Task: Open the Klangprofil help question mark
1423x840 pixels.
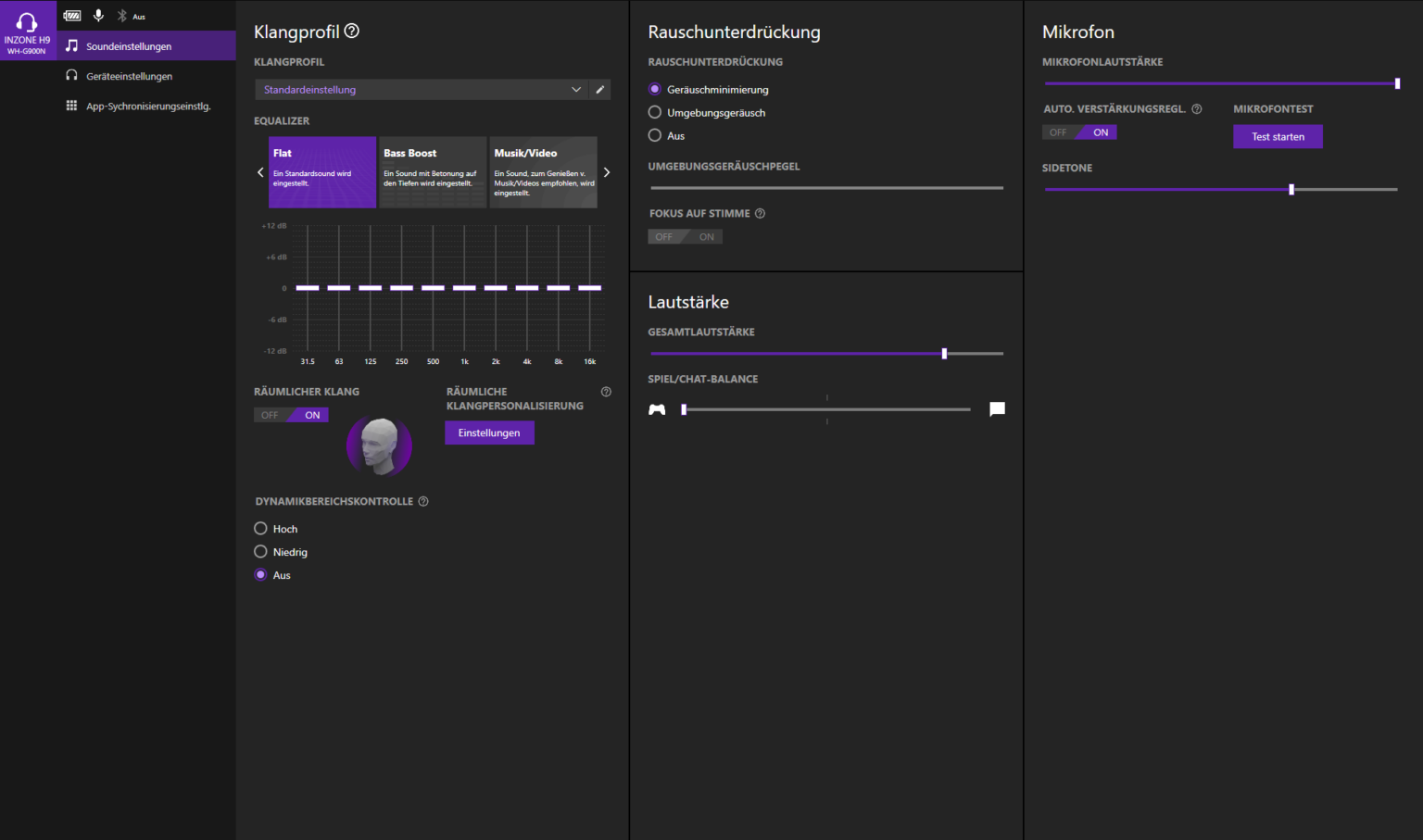Action: pos(352,31)
